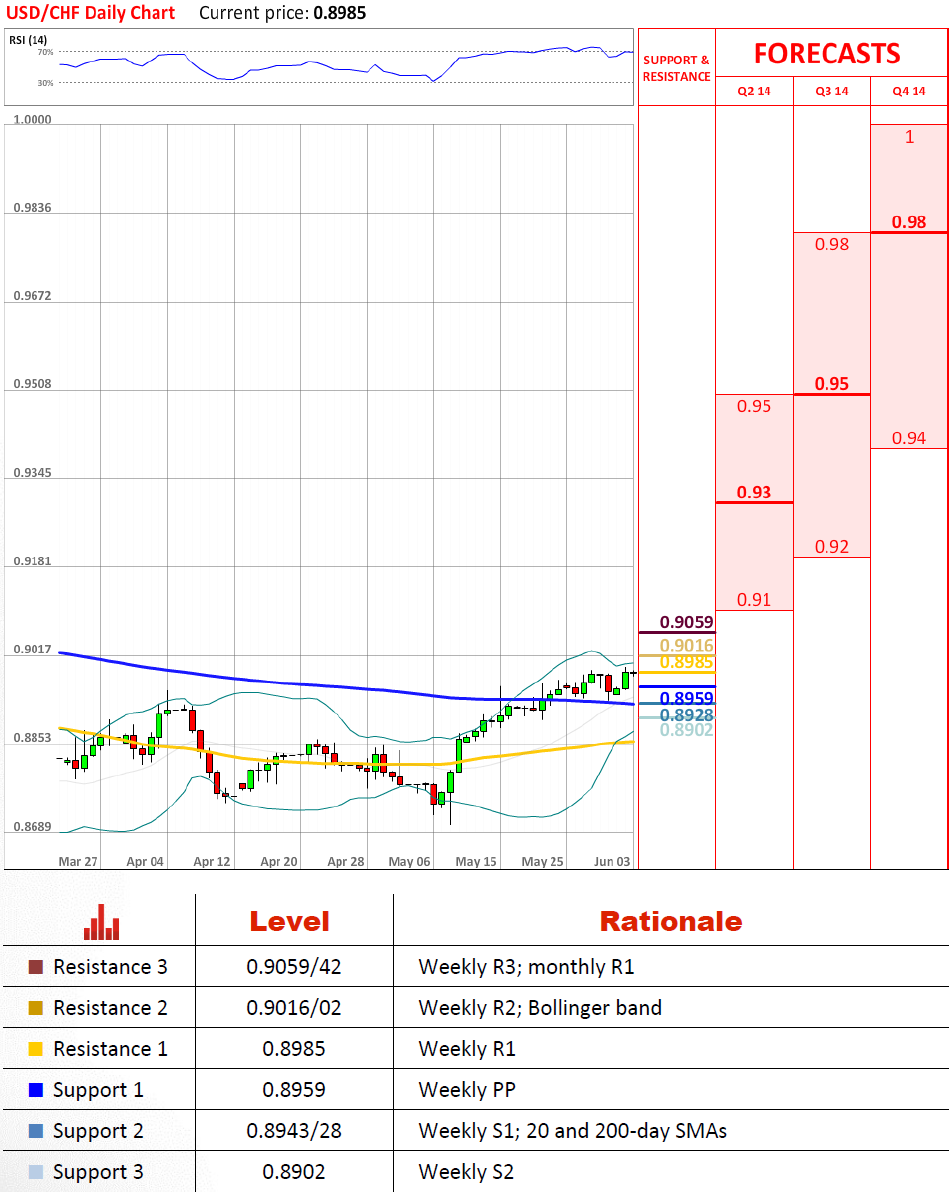This screenshot has height=1192, width=951.
Task: Click Q2 14 median forecast 0.93
Action: 754,492
